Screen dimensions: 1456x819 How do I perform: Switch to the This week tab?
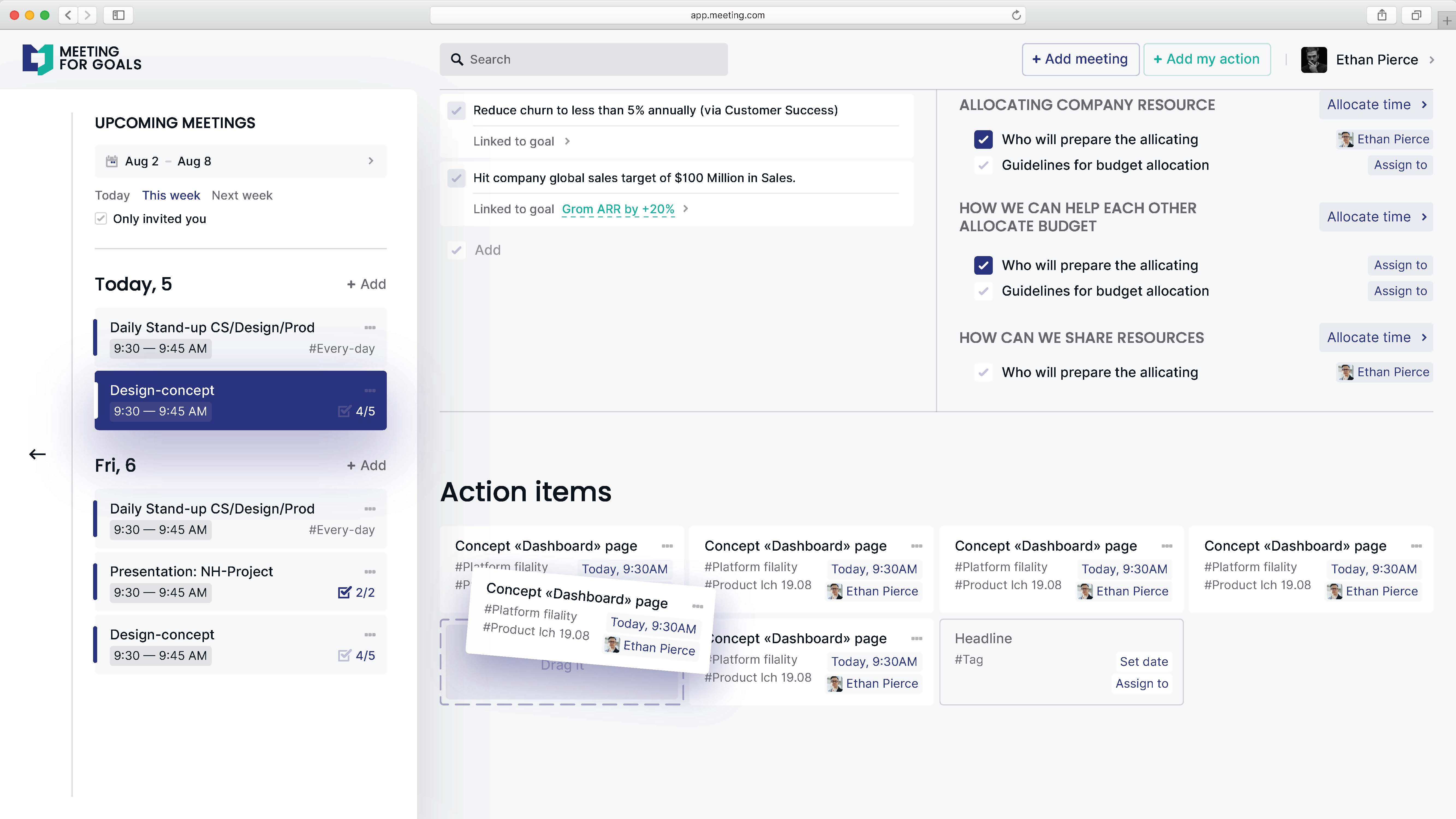[171, 195]
